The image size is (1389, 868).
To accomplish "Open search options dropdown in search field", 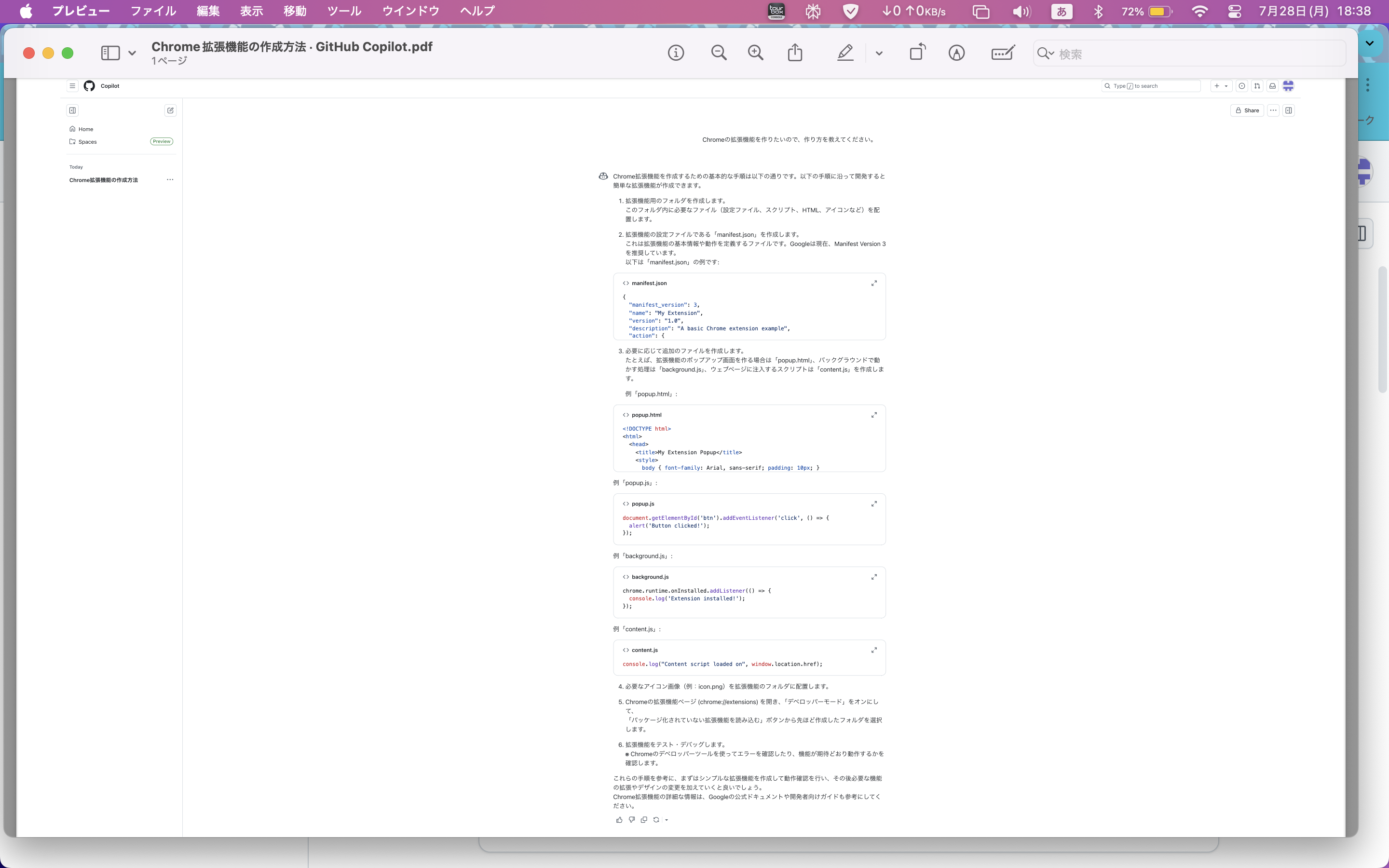I will pos(1046,54).
